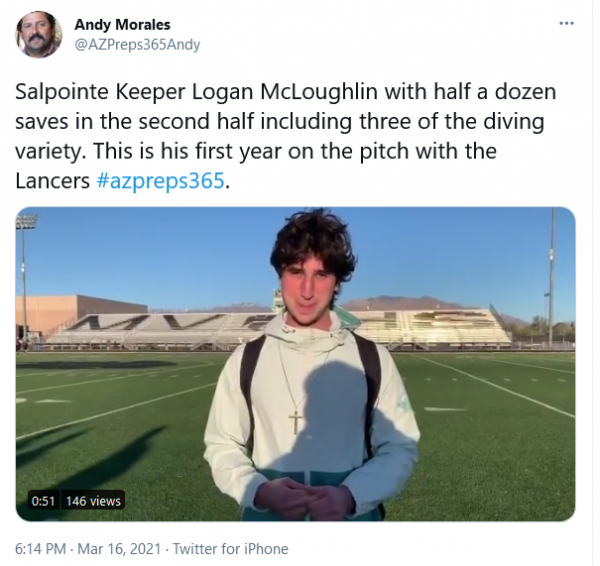Screen dimensions: 600x566
Task: Click the tan building behind the bleachers
Action: click(81, 313)
